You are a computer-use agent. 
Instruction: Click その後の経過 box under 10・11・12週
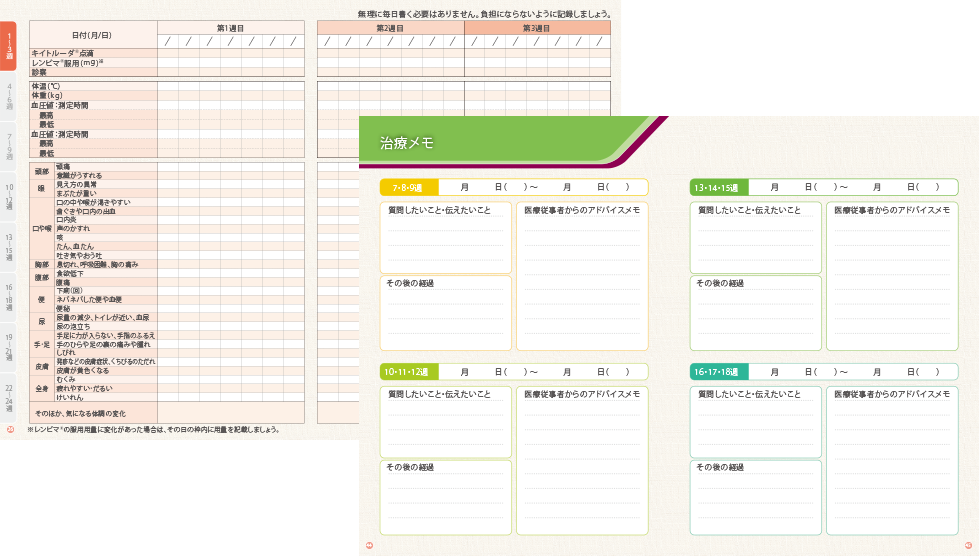(445, 497)
